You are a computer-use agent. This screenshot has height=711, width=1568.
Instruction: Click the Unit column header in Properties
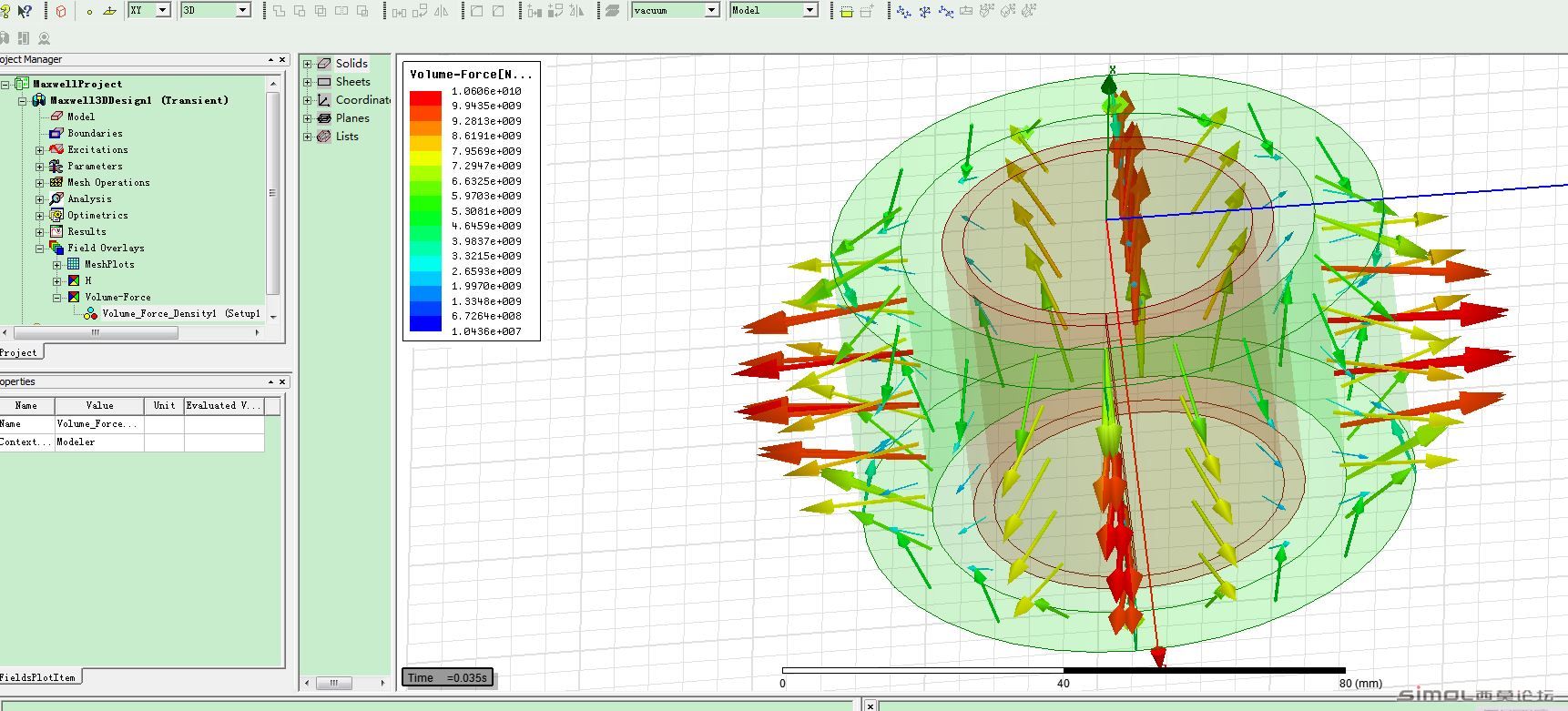[164, 405]
